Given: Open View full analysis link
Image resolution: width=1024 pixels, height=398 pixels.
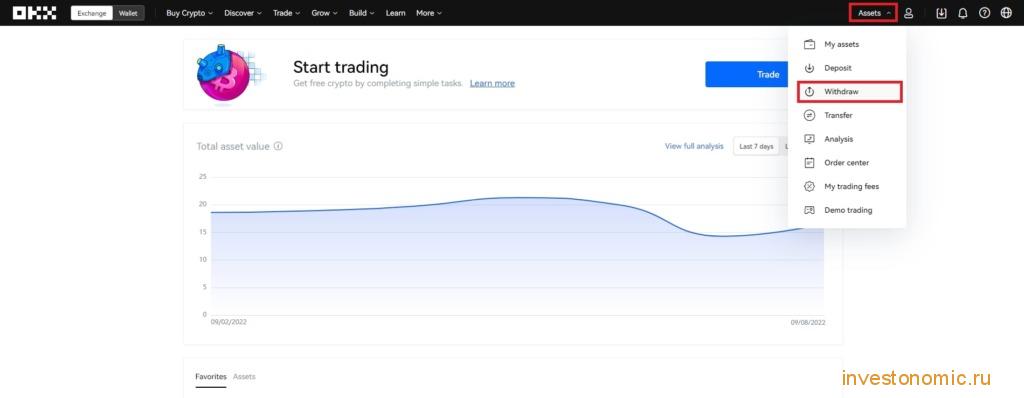Looking at the screenshot, I should tap(694, 146).
